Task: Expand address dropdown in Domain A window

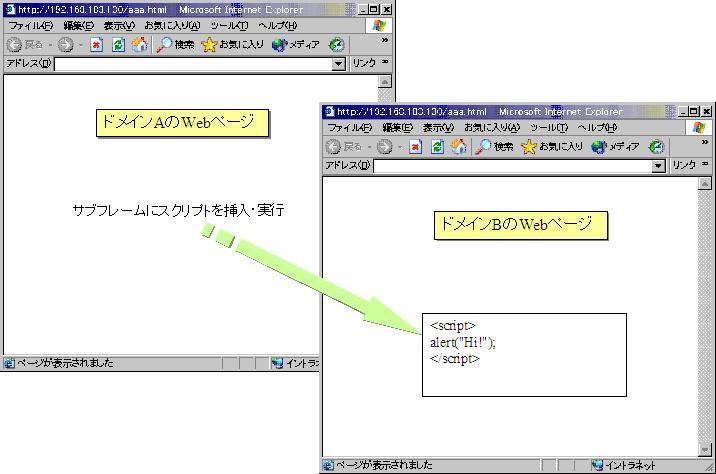Action: tap(338, 64)
